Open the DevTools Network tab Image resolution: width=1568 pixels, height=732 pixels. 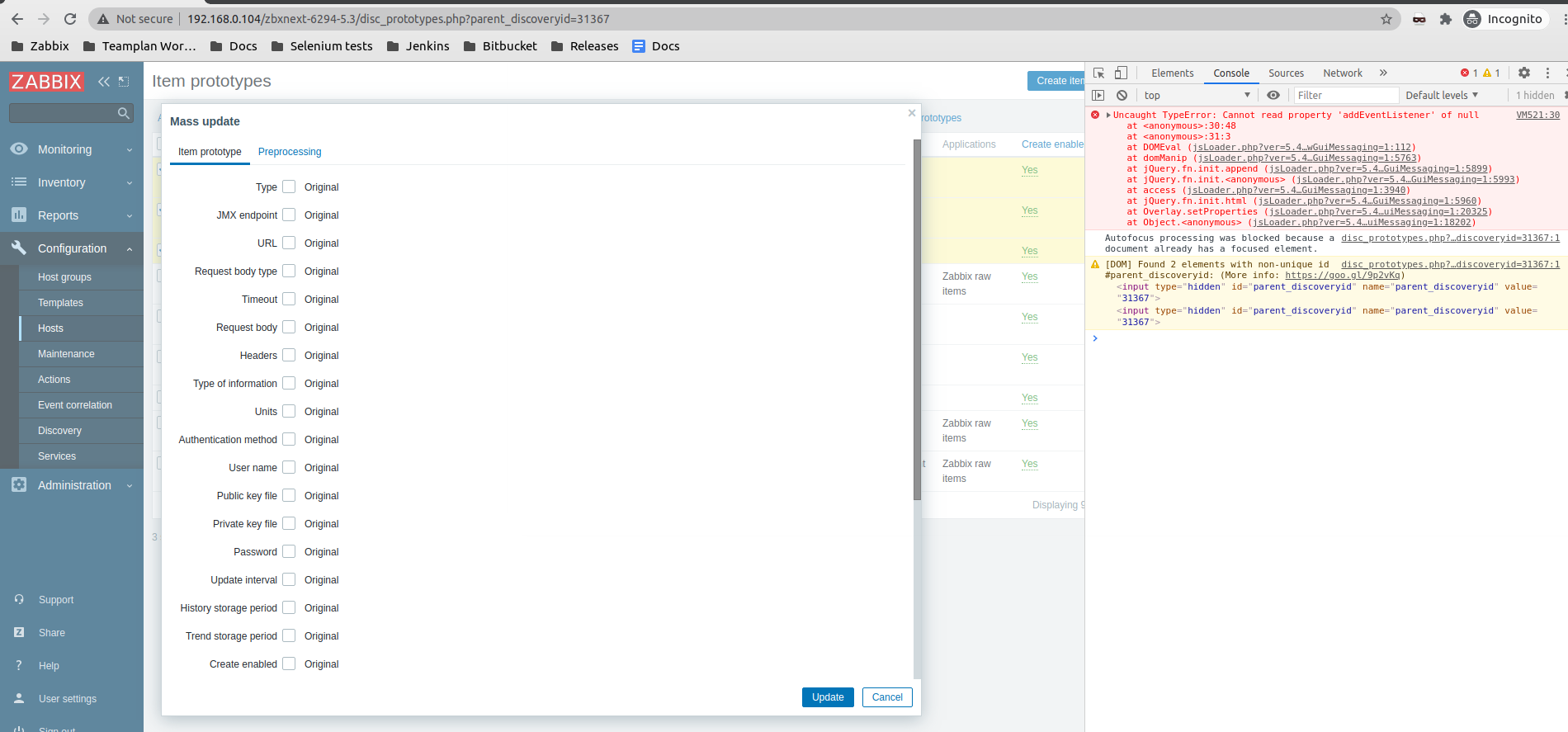coord(1343,73)
